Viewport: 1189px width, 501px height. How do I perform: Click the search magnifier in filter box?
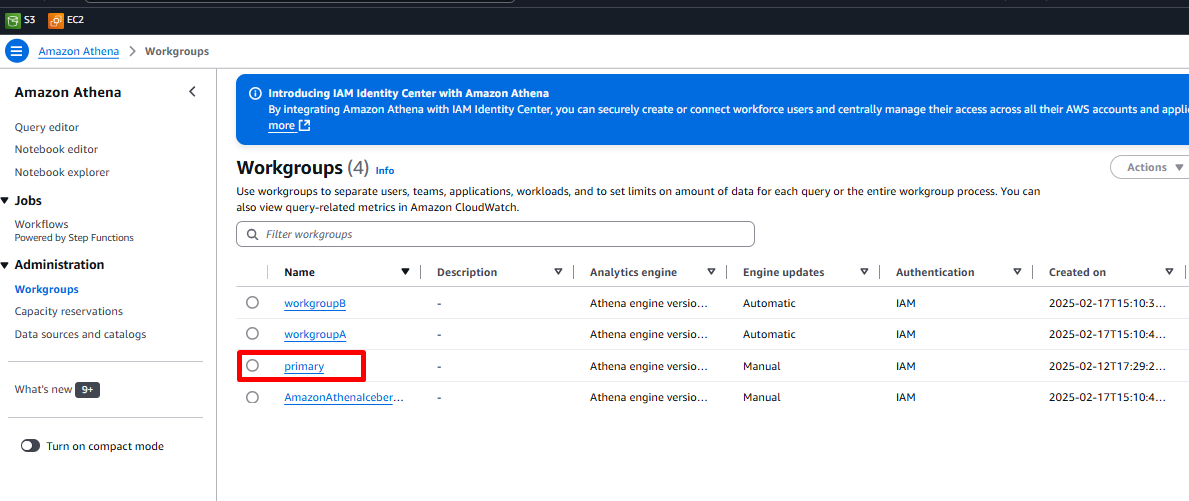click(x=250, y=234)
